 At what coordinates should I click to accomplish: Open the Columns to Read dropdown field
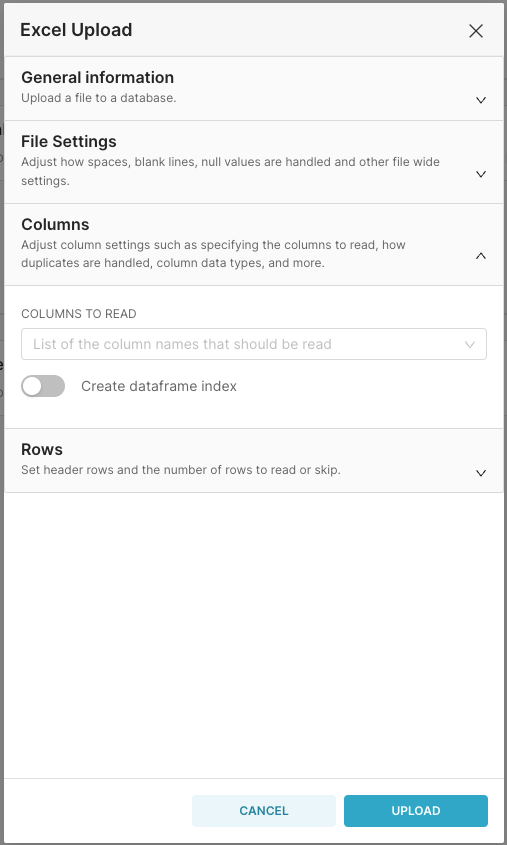coord(254,344)
